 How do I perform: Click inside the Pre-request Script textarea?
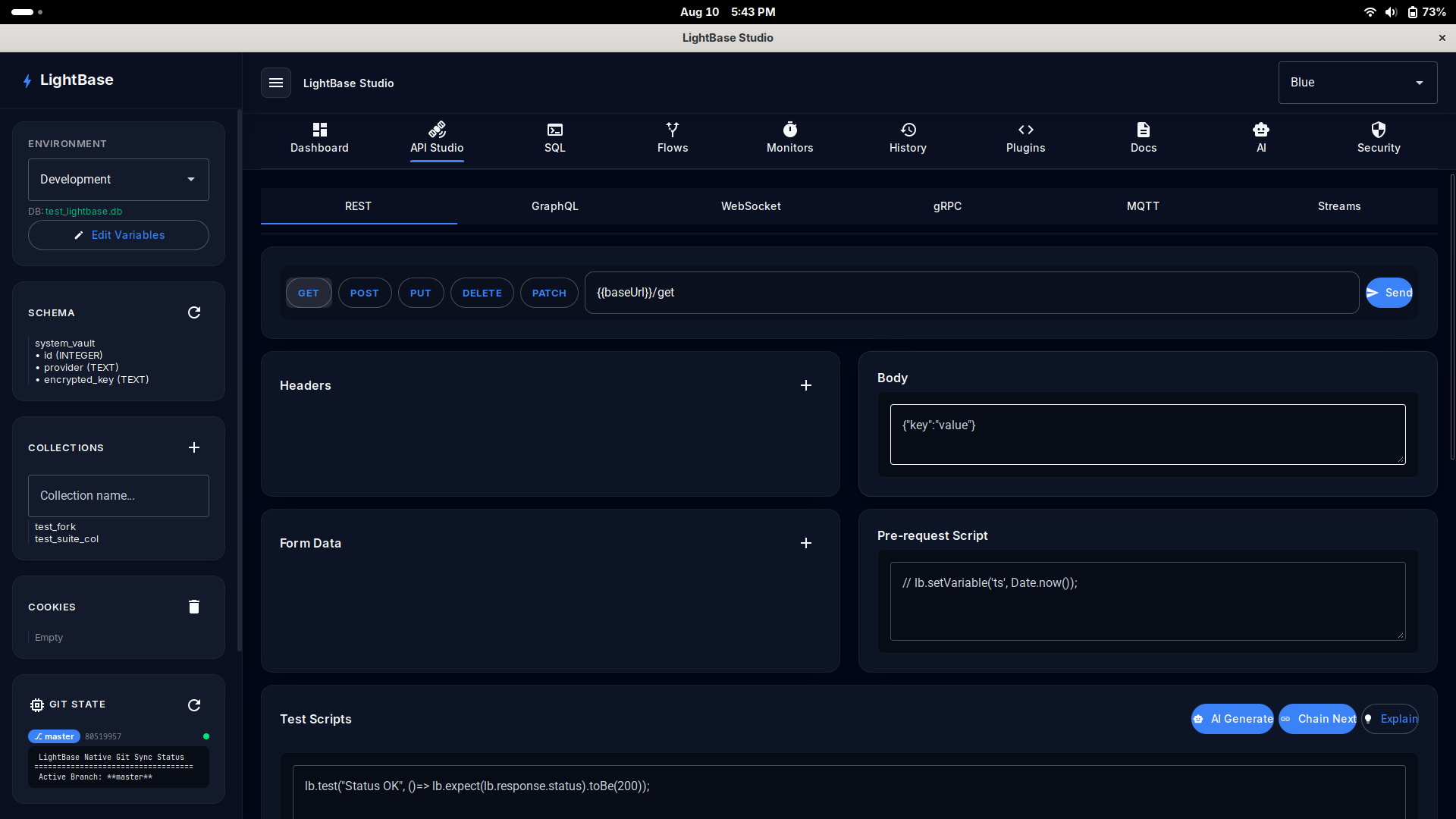click(1147, 601)
